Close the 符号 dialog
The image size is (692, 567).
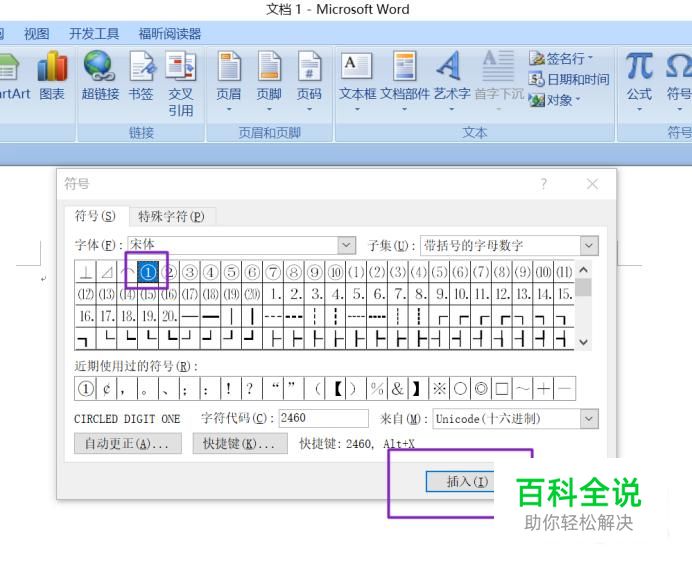point(592,184)
